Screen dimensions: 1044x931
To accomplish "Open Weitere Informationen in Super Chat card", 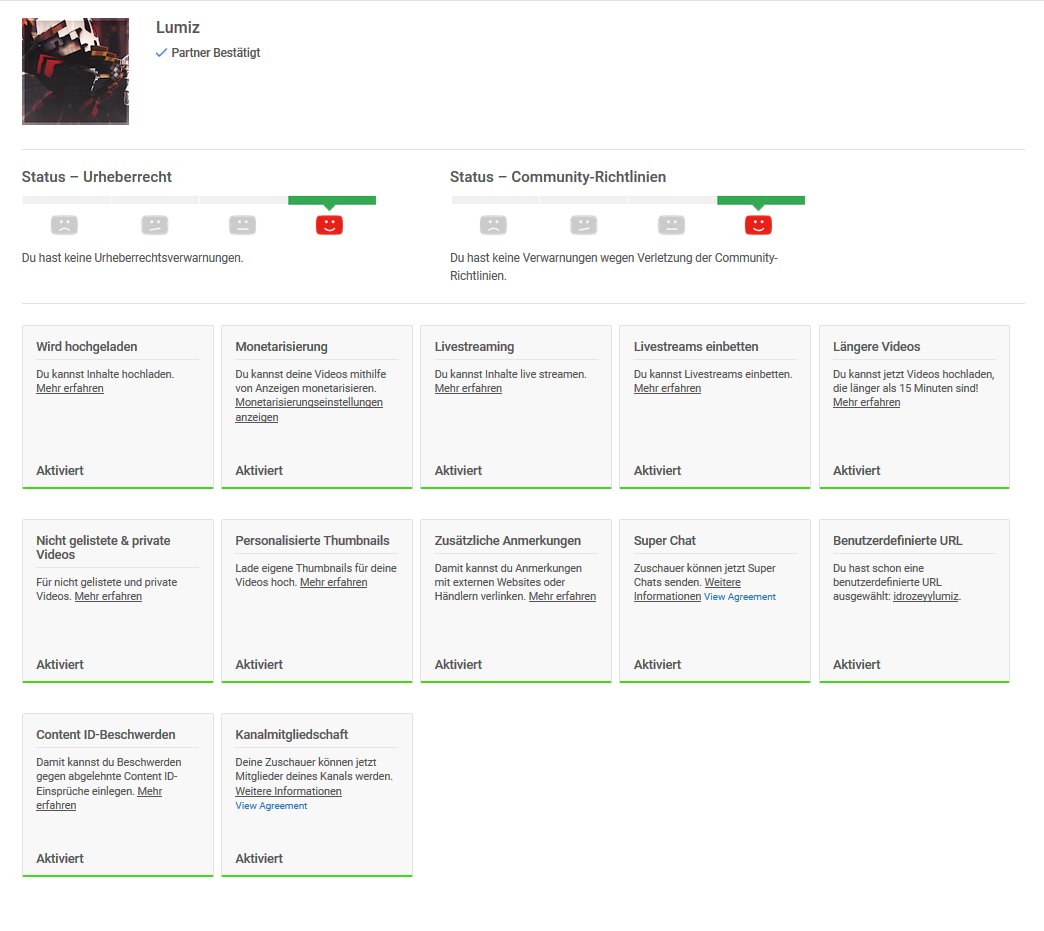I will 687,589.
